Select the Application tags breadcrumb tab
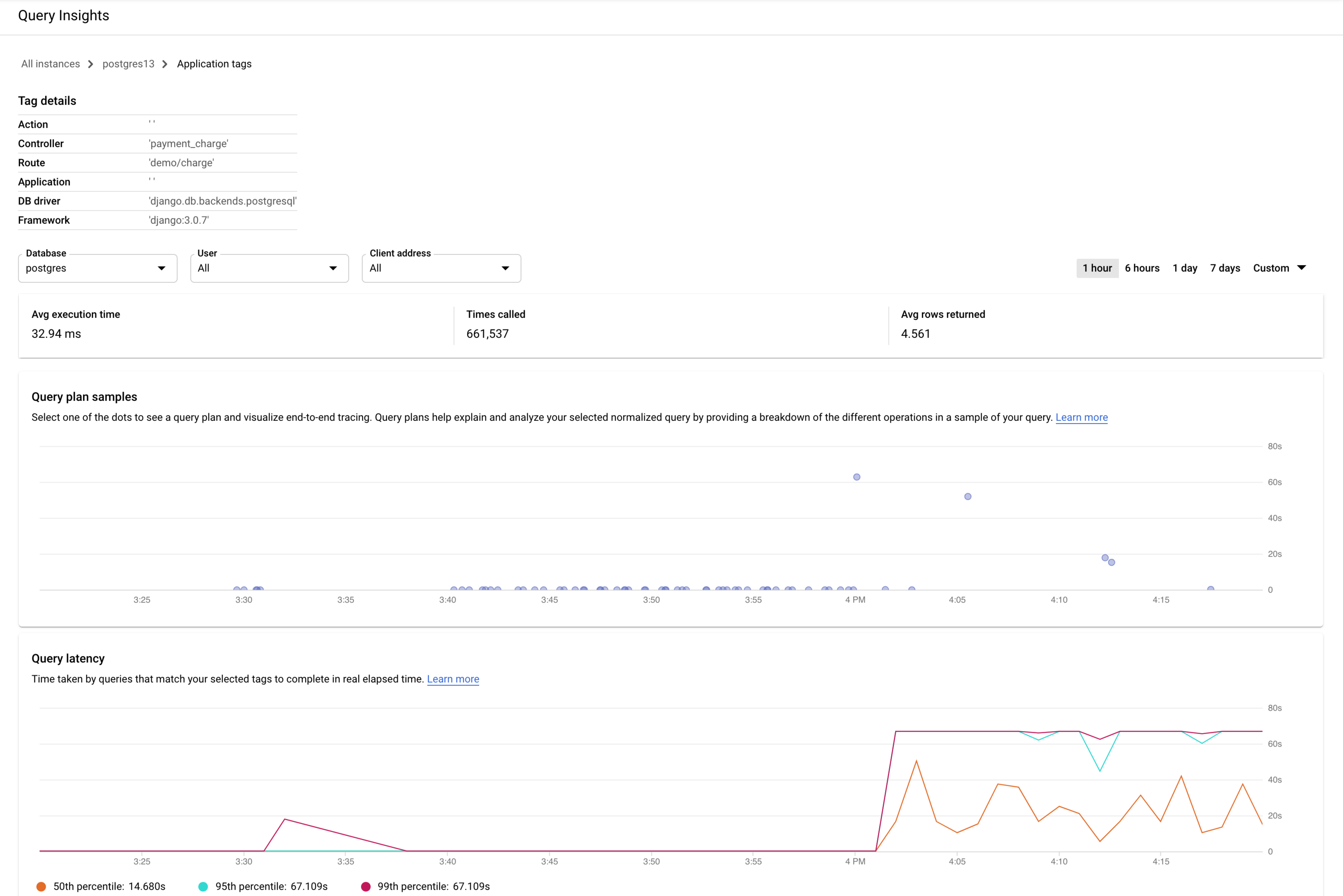Viewport: 1343px width, 896px height. pos(213,63)
